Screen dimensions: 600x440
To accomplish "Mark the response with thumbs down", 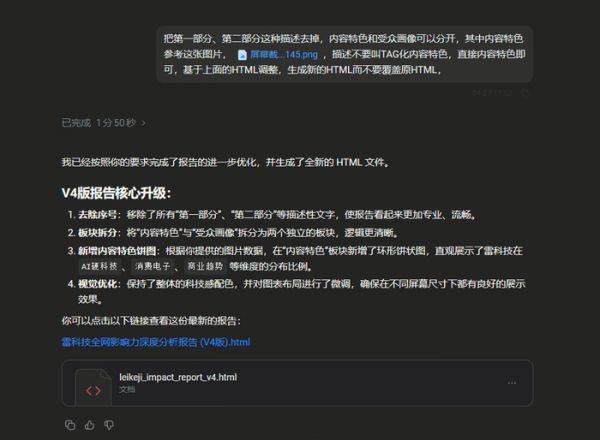I will tap(109, 425).
